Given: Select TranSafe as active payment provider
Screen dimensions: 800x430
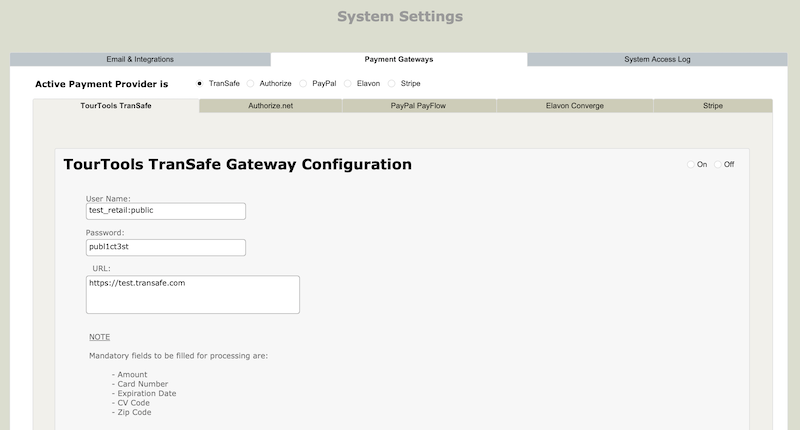Looking at the screenshot, I should [200, 83].
